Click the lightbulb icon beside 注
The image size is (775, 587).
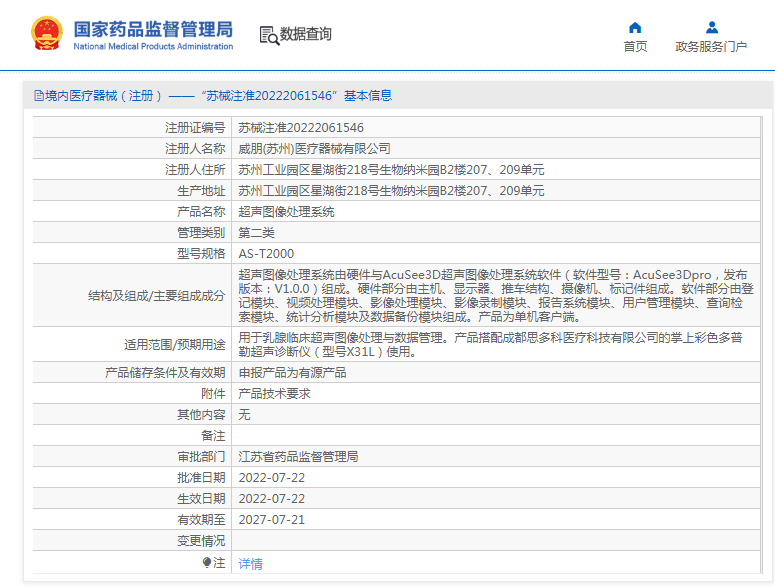pos(207,562)
